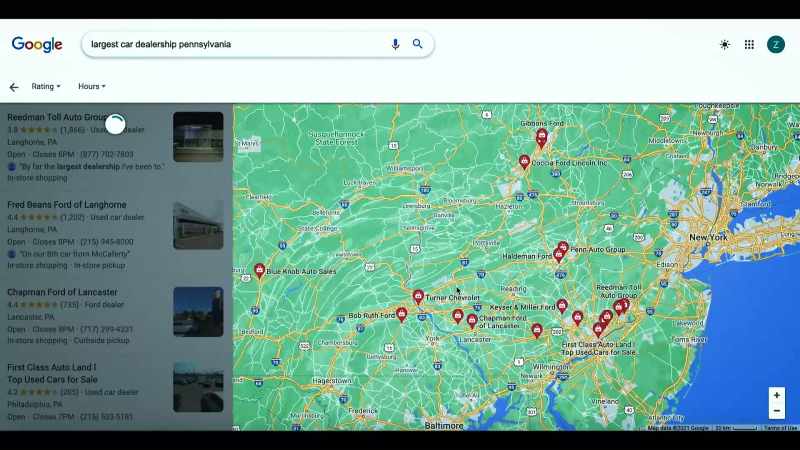Image resolution: width=800 pixels, height=450 pixels.
Task: Select the Haldeman Ford map pin
Action: pos(559,255)
